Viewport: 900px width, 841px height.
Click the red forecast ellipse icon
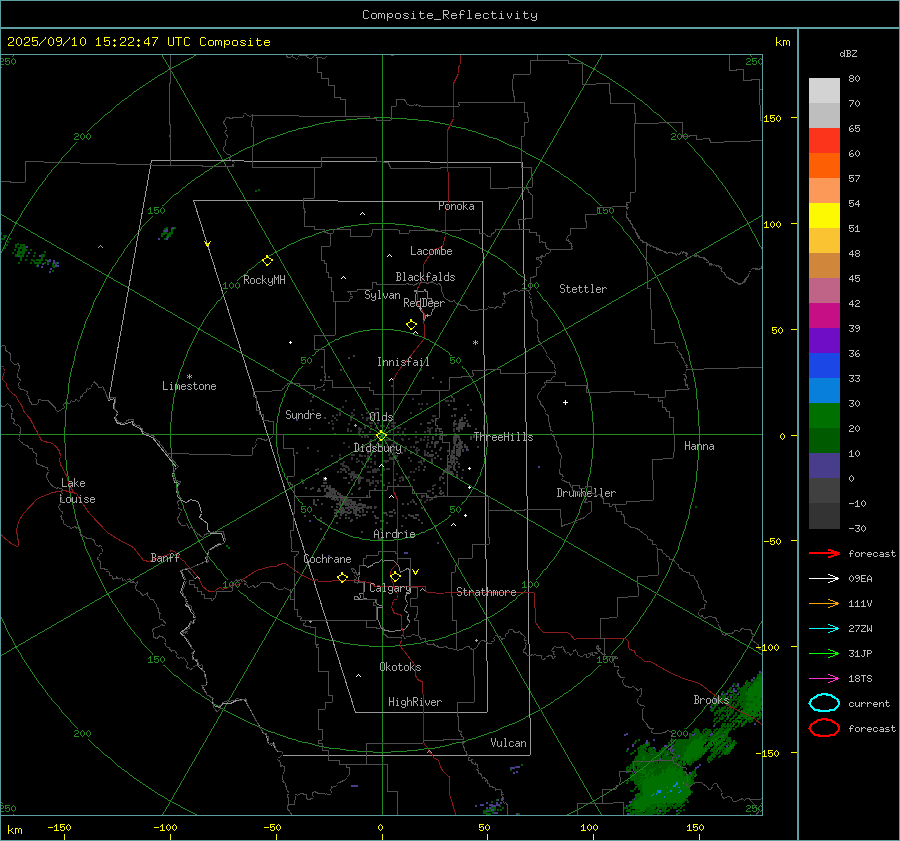[824, 728]
